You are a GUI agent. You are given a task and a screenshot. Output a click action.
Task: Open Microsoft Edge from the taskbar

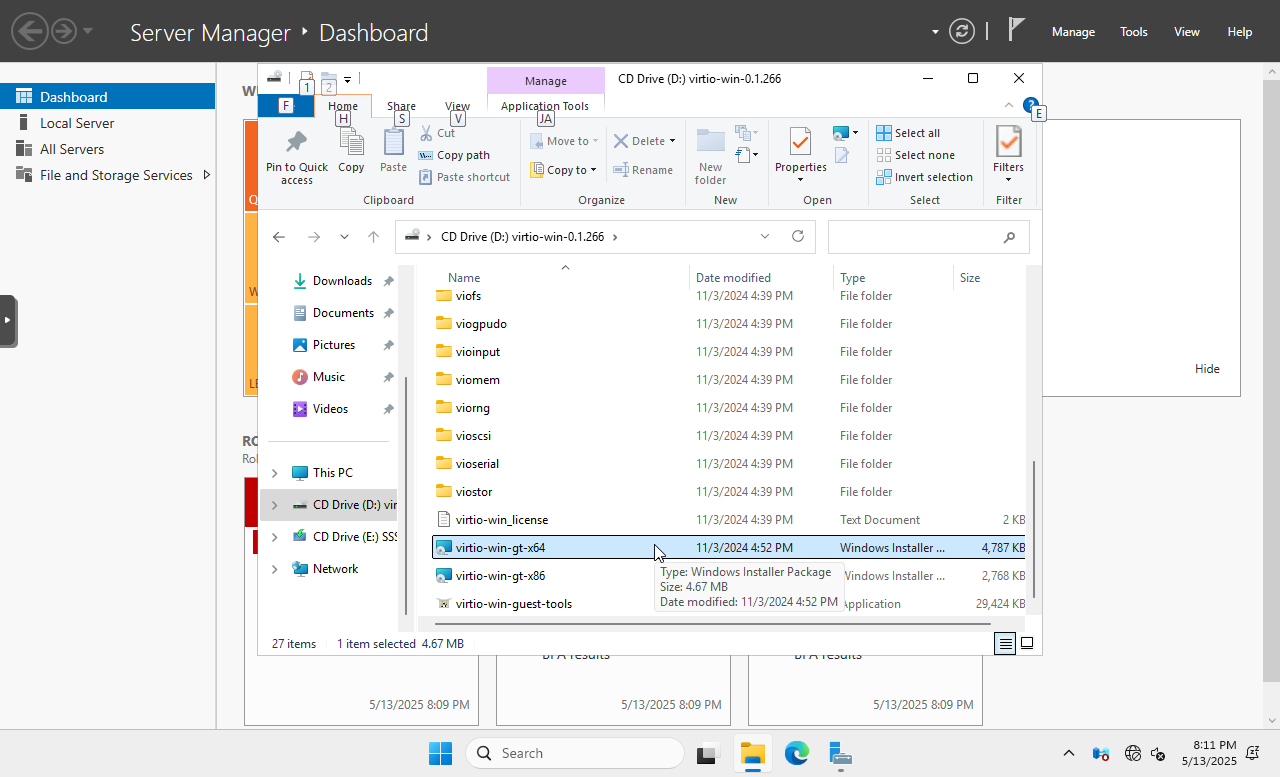tap(796, 754)
